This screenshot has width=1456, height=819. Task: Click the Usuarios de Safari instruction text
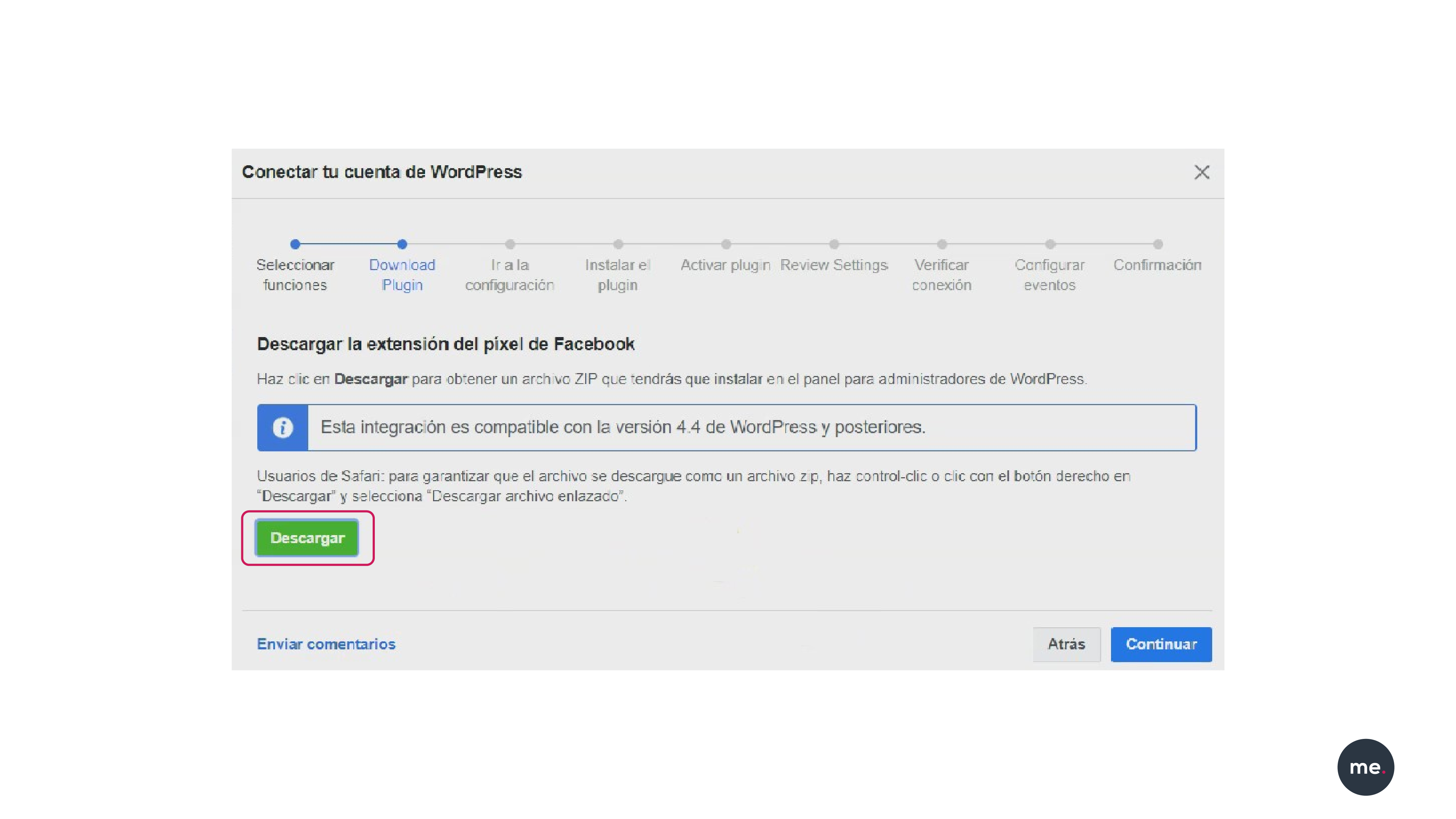694,486
